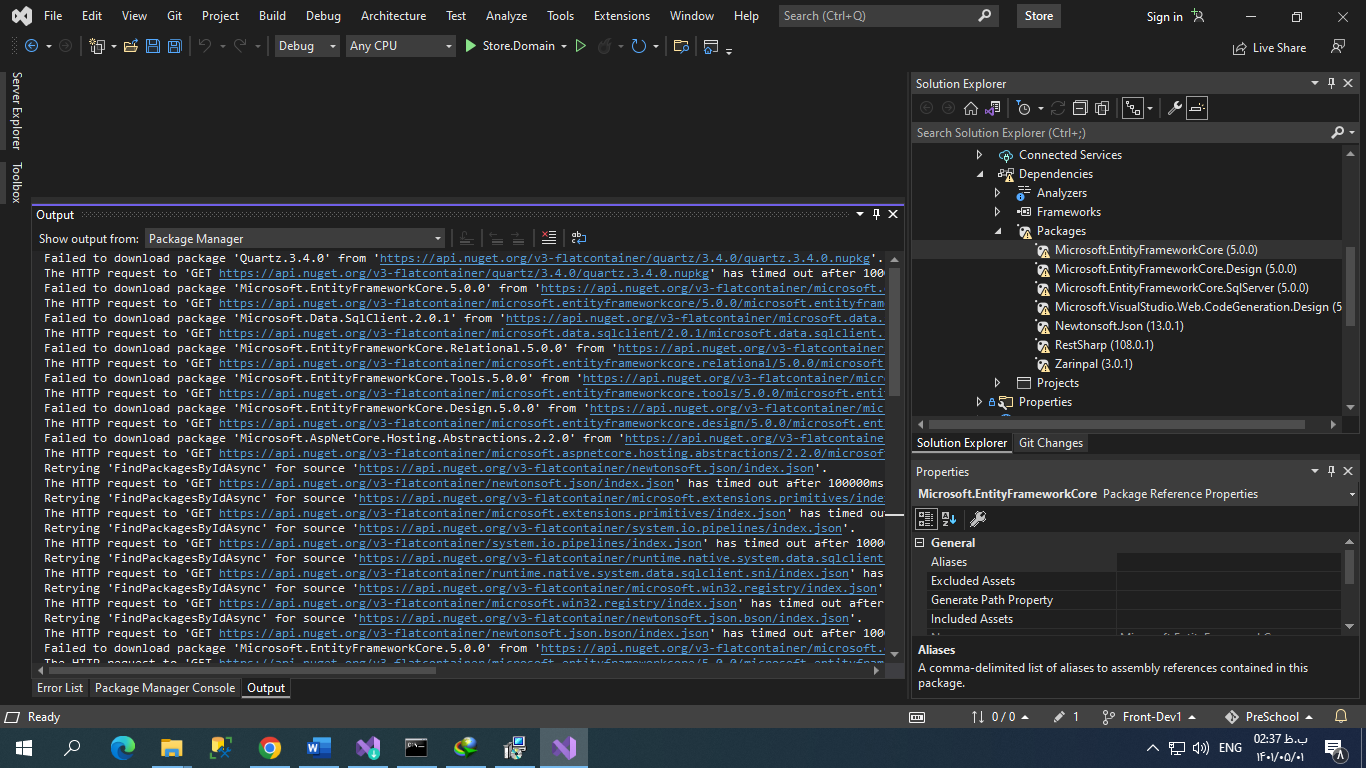
Task: Open the Show output from dropdown
Action: coord(295,238)
